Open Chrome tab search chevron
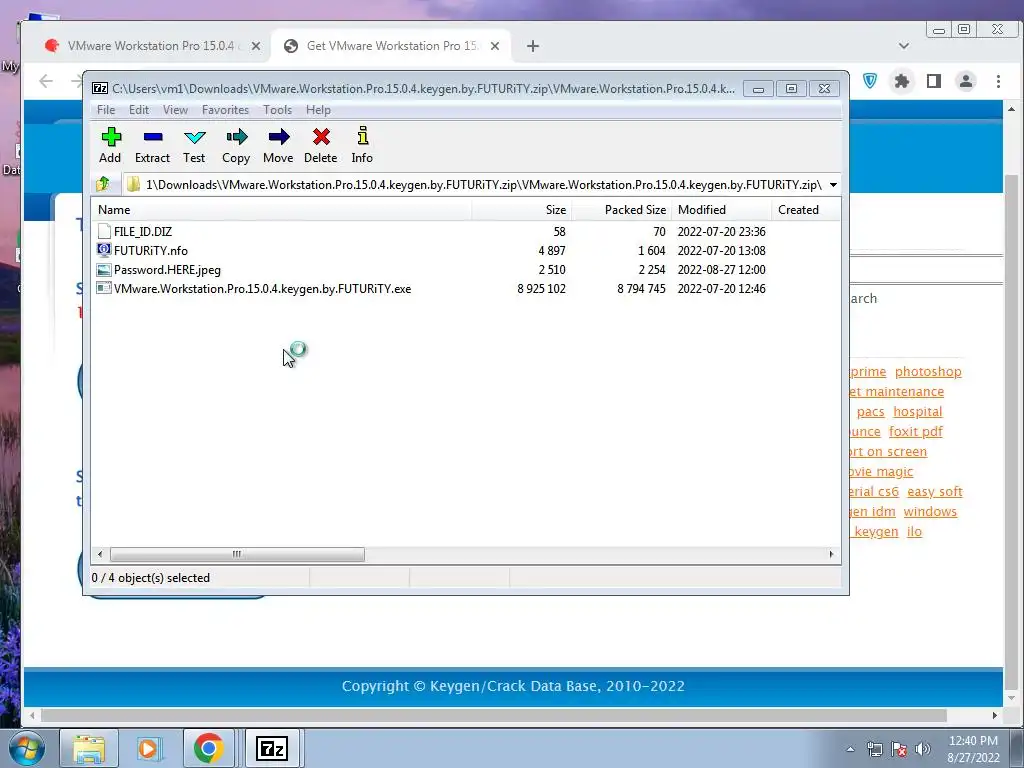The height and width of the screenshot is (768, 1024). pos(904,46)
